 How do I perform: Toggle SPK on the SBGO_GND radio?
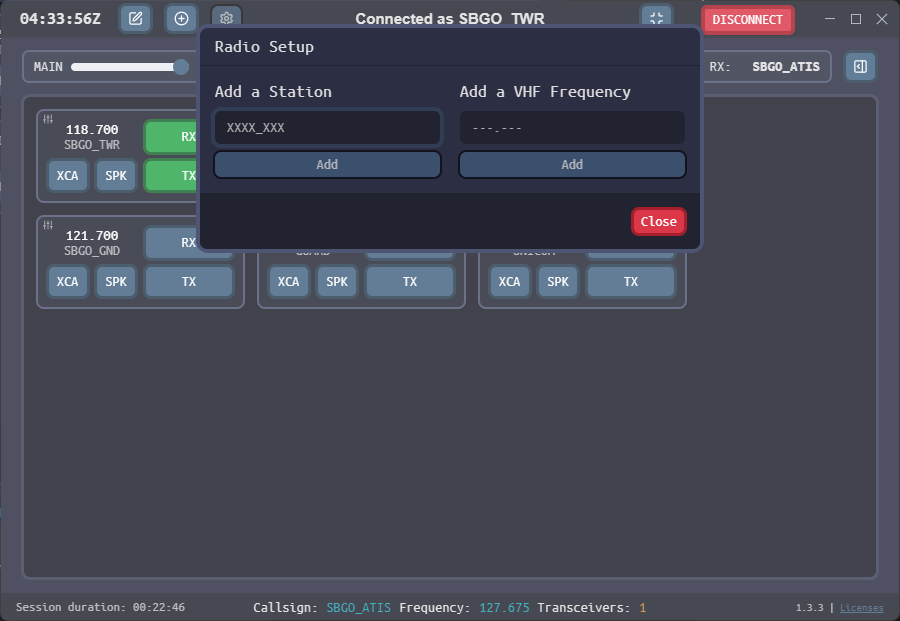click(x=116, y=282)
